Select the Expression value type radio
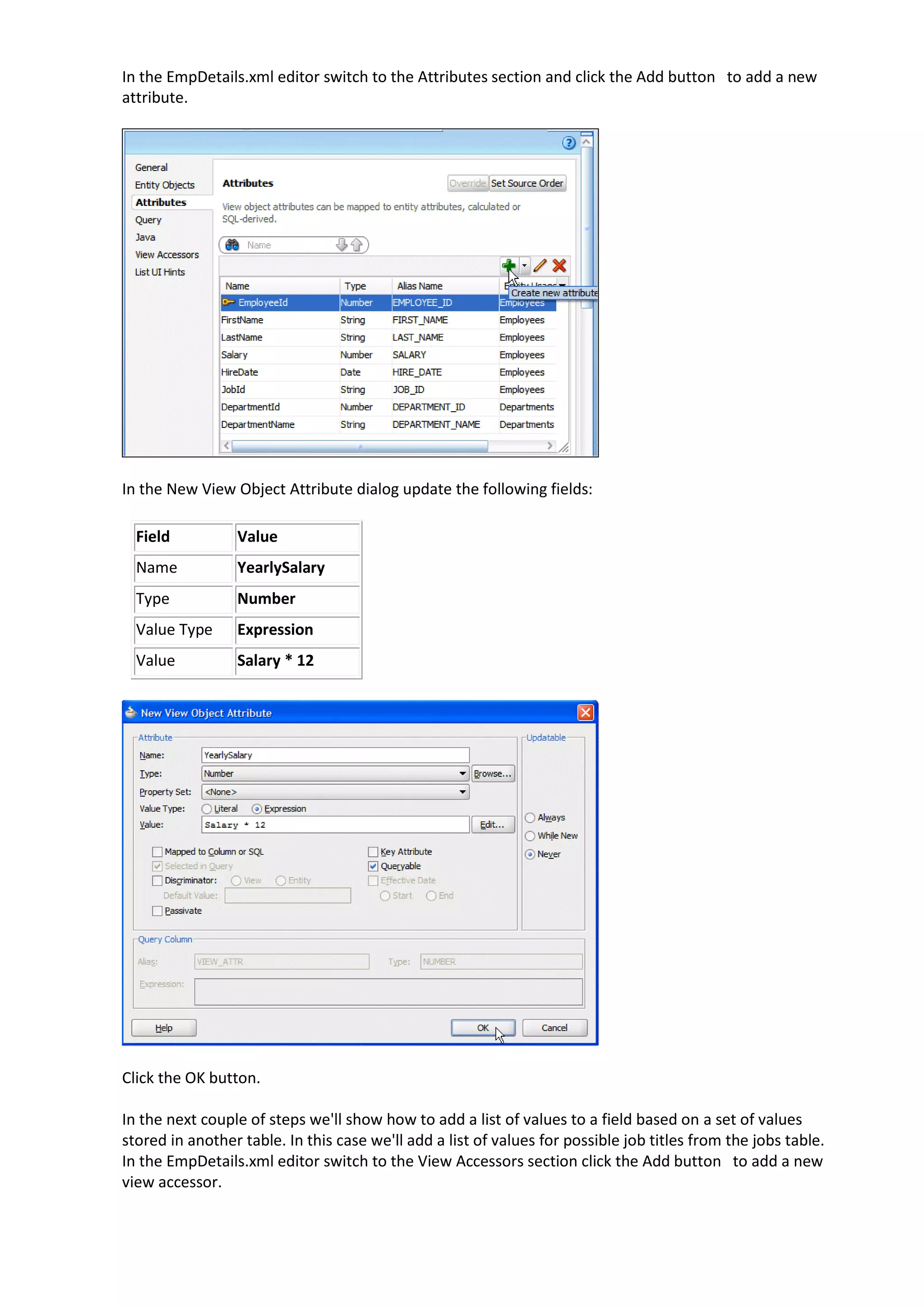 coord(257,809)
